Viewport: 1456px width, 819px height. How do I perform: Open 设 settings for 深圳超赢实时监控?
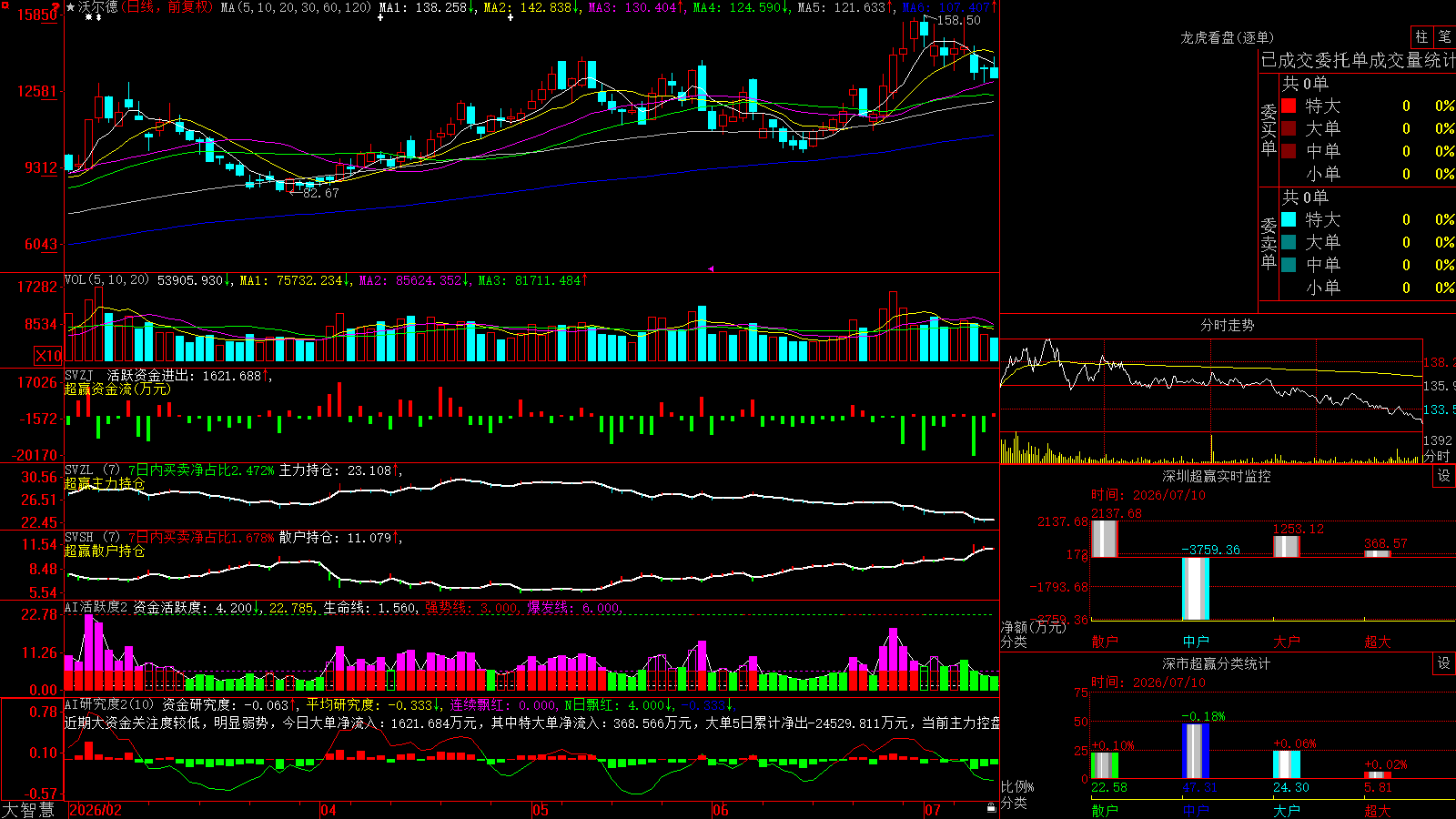pos(1444,476)
